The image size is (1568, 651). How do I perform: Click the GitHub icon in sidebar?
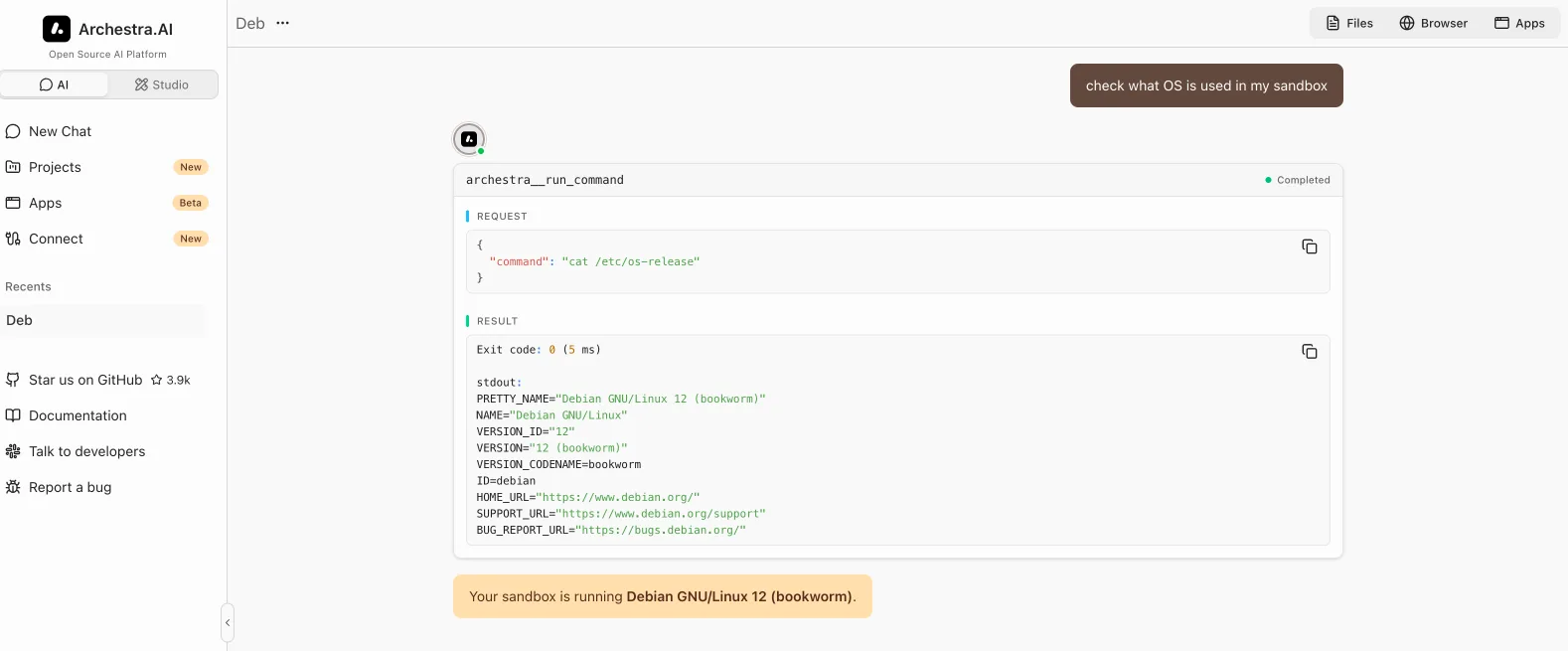coord(13,380)
